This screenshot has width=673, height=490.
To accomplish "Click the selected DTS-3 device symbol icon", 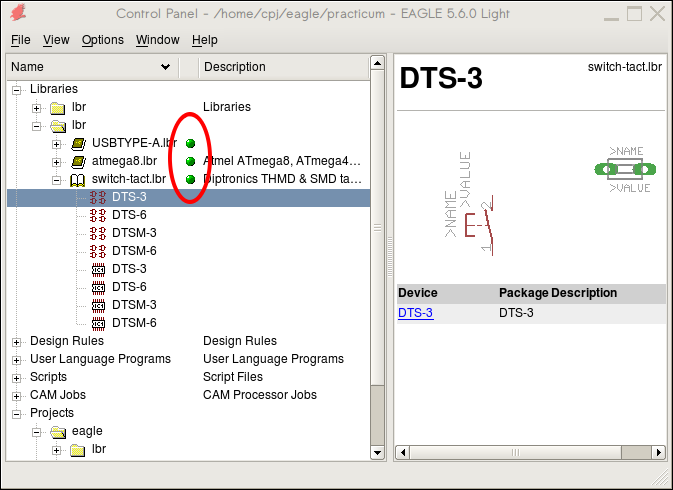I will [x=98, y=197].
